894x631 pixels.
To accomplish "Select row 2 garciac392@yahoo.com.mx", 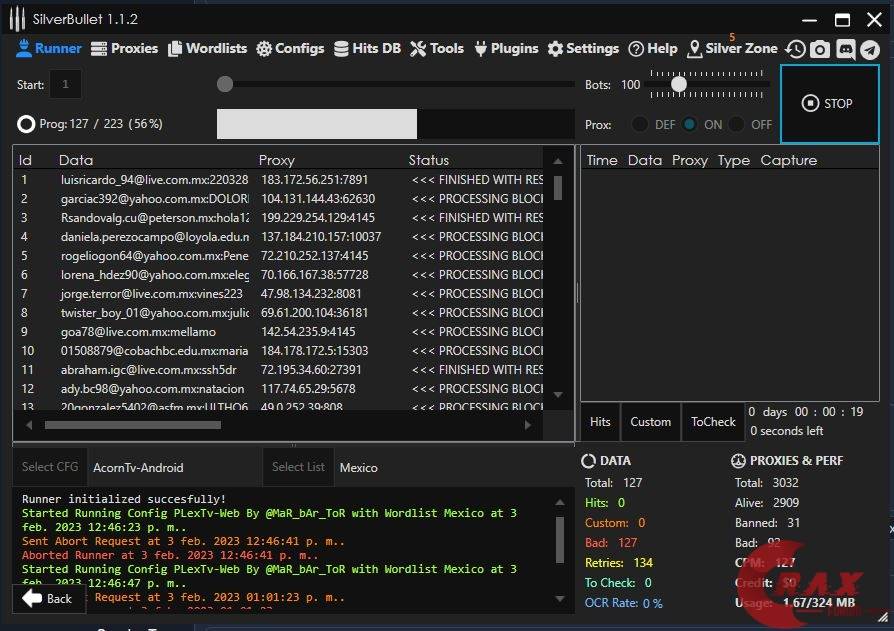I will pyautogui.click(x=279, y=198).
